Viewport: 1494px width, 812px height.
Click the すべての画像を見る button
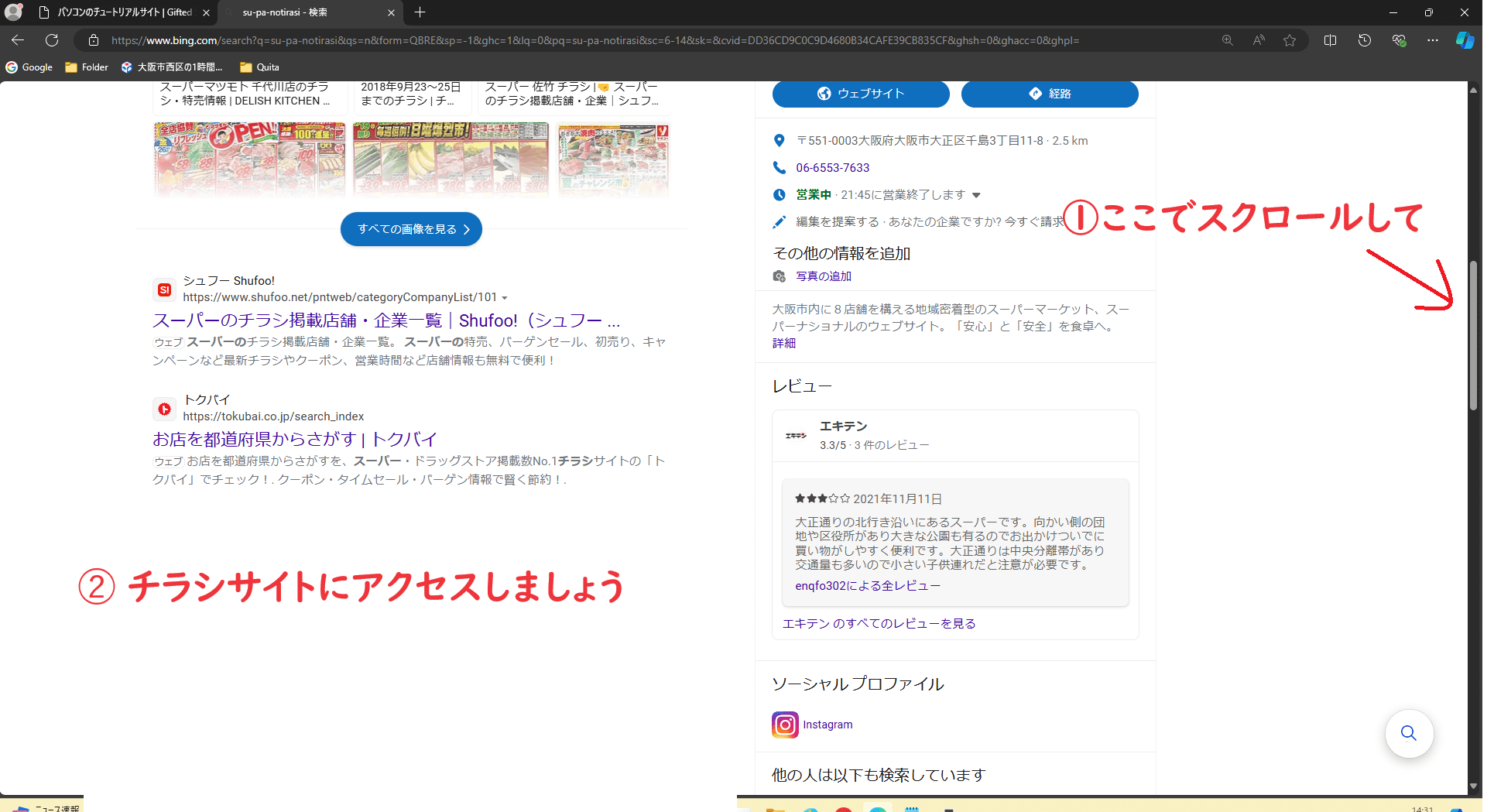[411, 229]
